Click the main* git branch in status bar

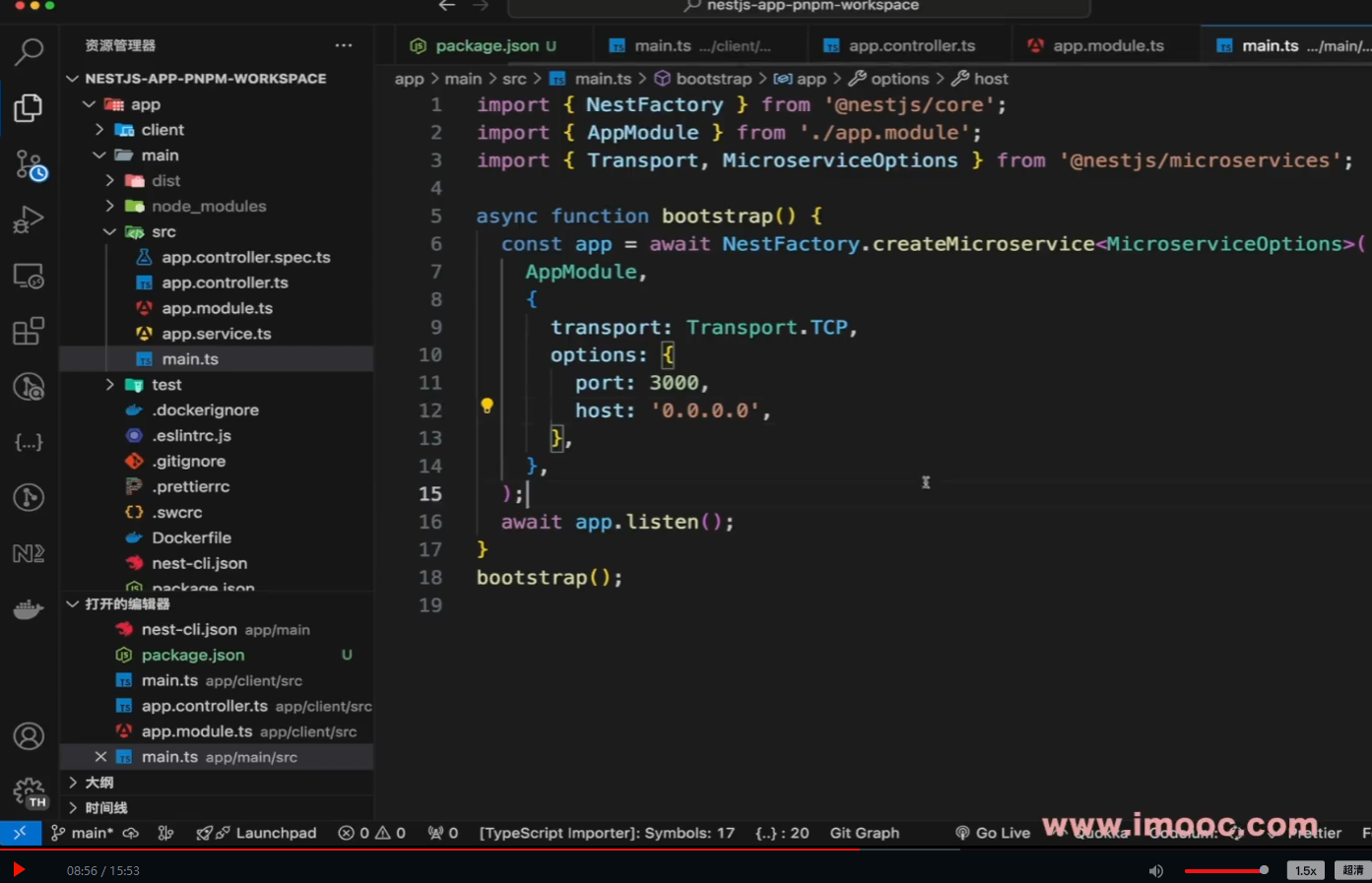click(83, 833)
